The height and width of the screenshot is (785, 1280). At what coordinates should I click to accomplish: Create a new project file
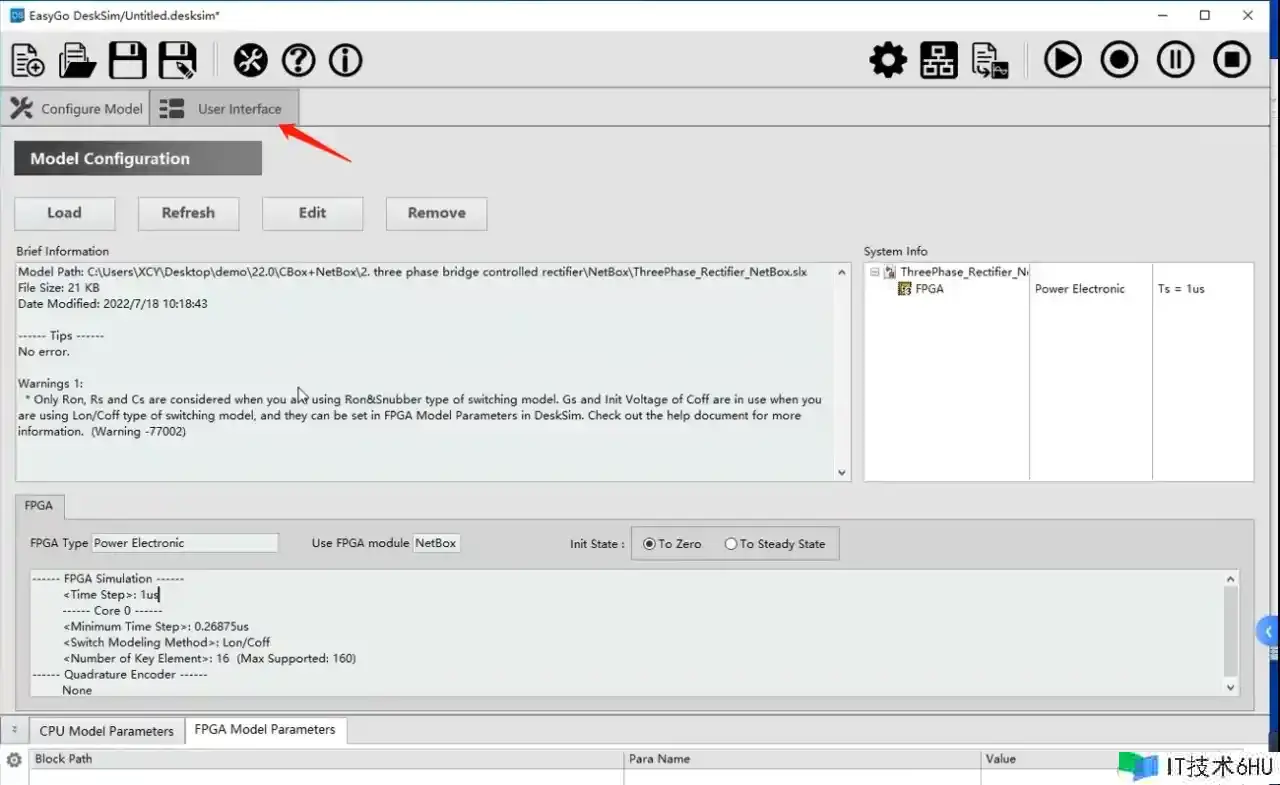pyautogui.click(x=28, y=61)
